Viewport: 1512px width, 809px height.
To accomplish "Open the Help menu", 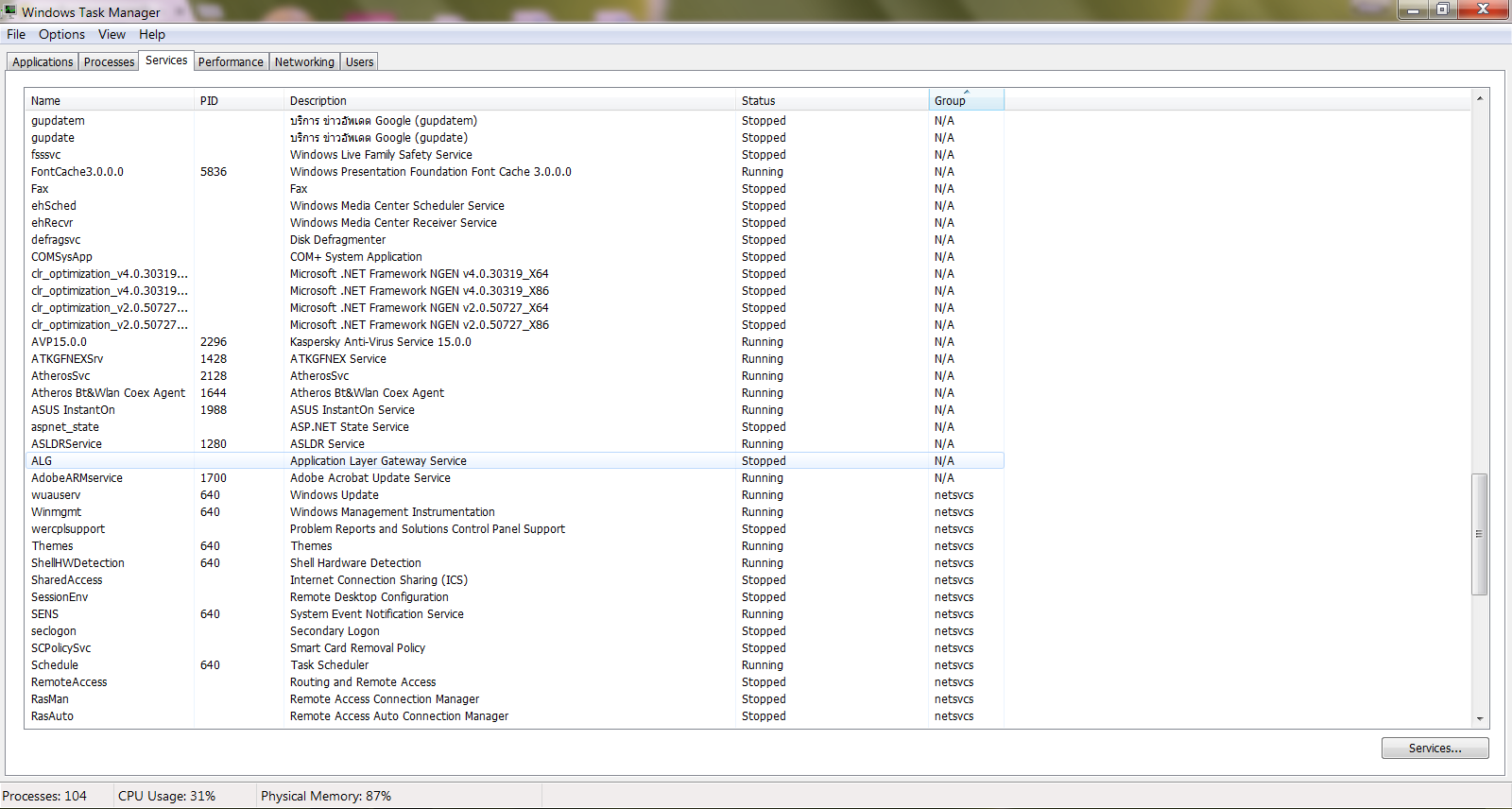I will (152, 34).
